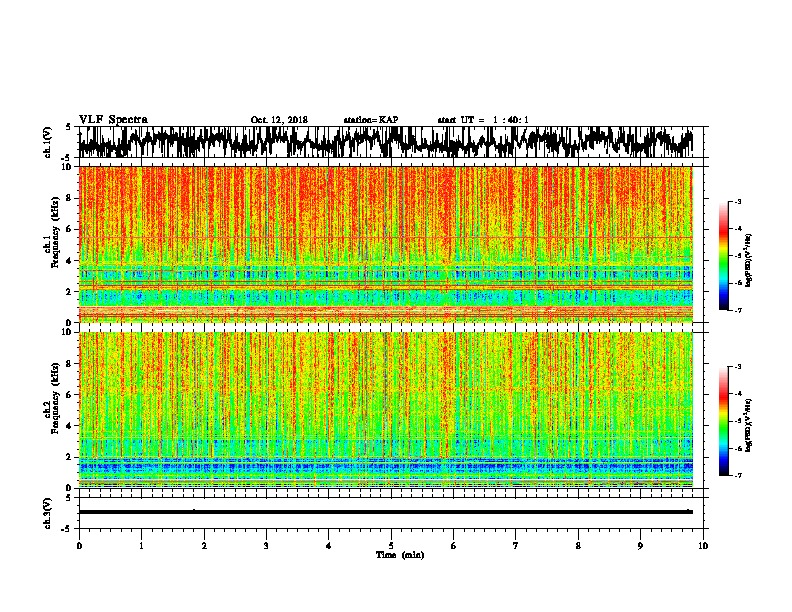
Task: Click time axis tick label "6"
Action: click(454, 546)
